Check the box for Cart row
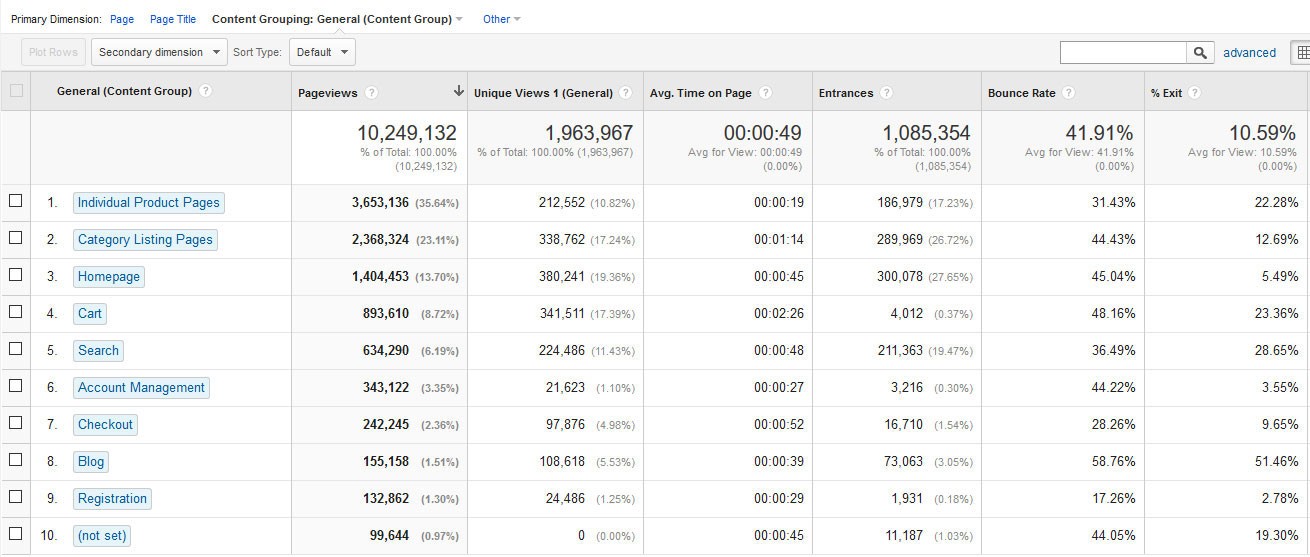Screen dimensions: 1310x557 tap(15, 312)
